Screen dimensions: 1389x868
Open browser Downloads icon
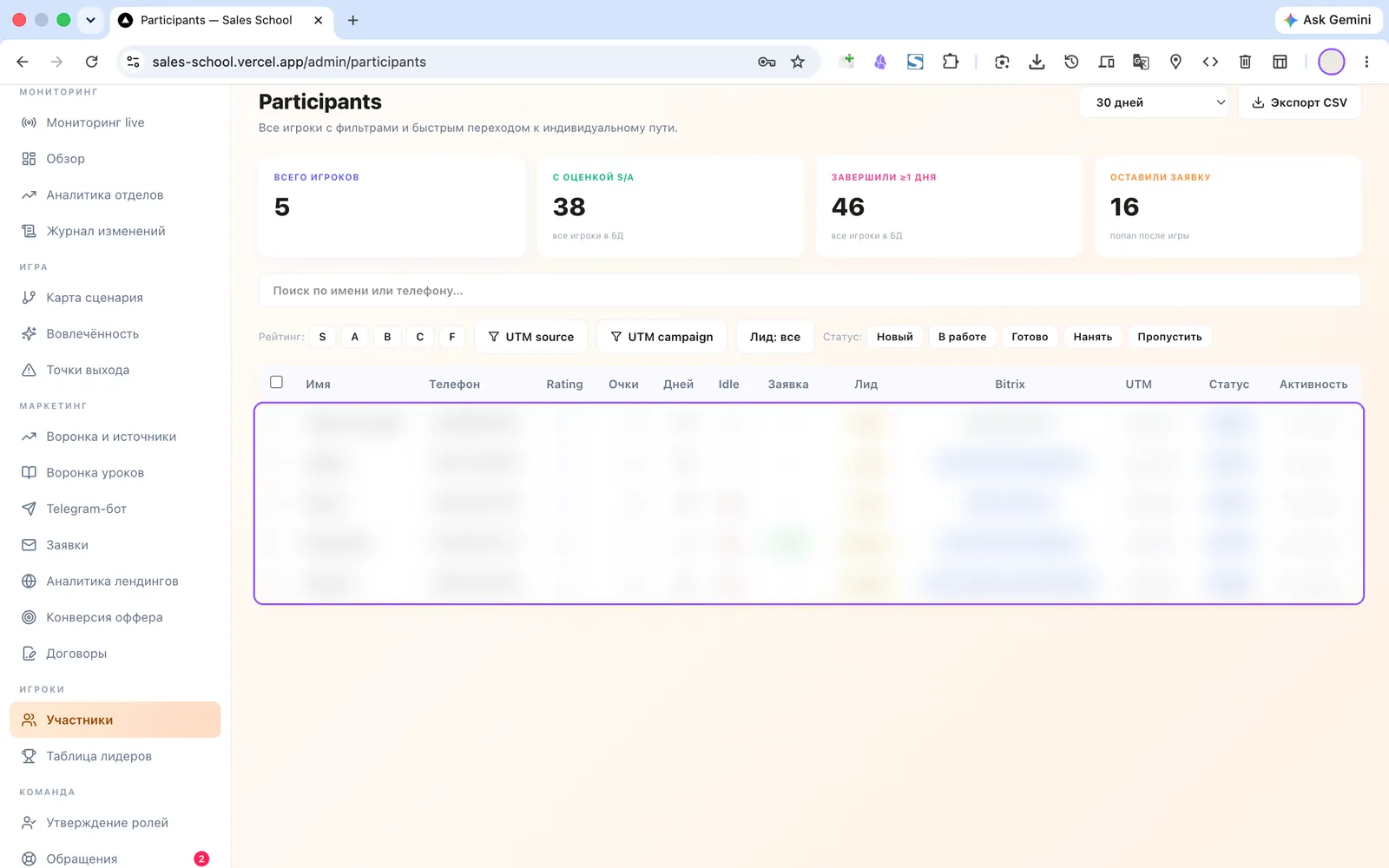click(1037, 62)
